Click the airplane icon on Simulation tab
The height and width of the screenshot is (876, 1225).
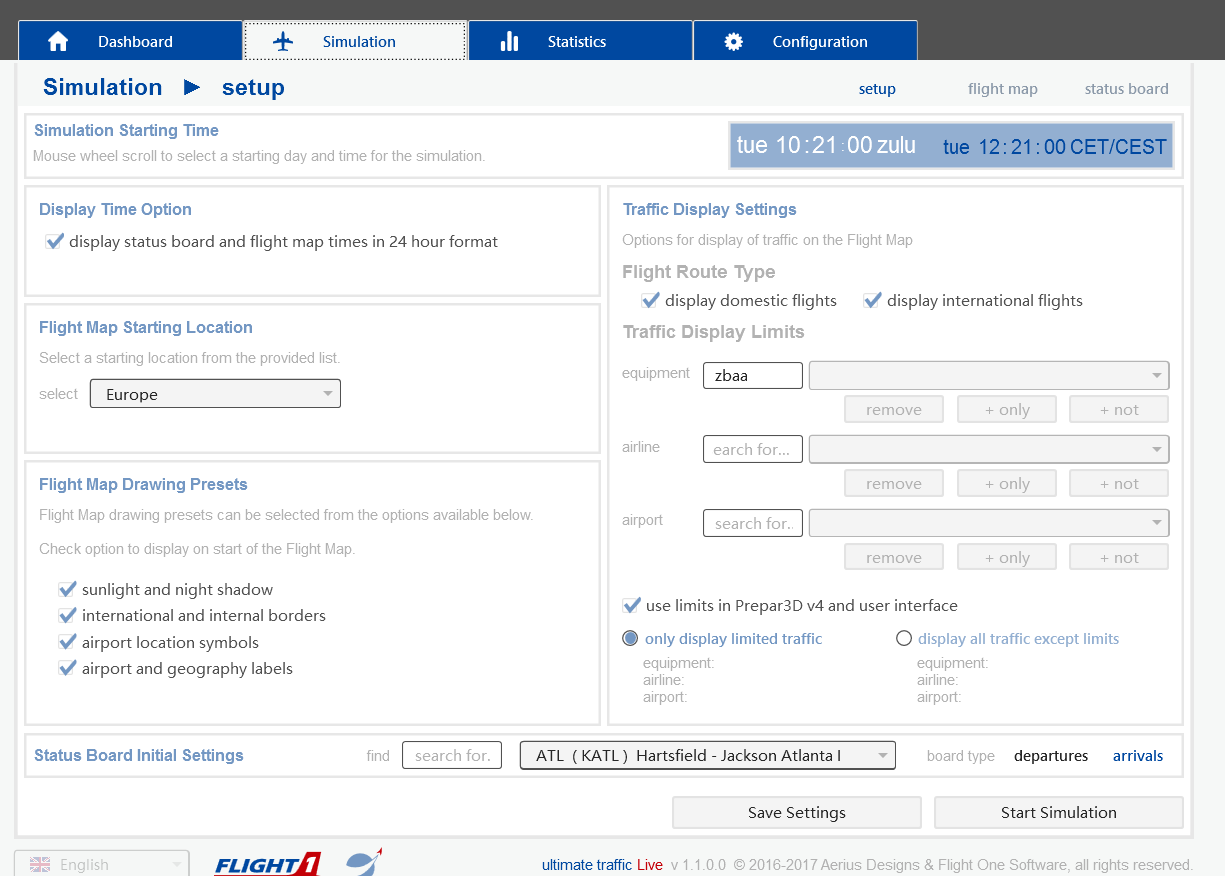(283, 41)
